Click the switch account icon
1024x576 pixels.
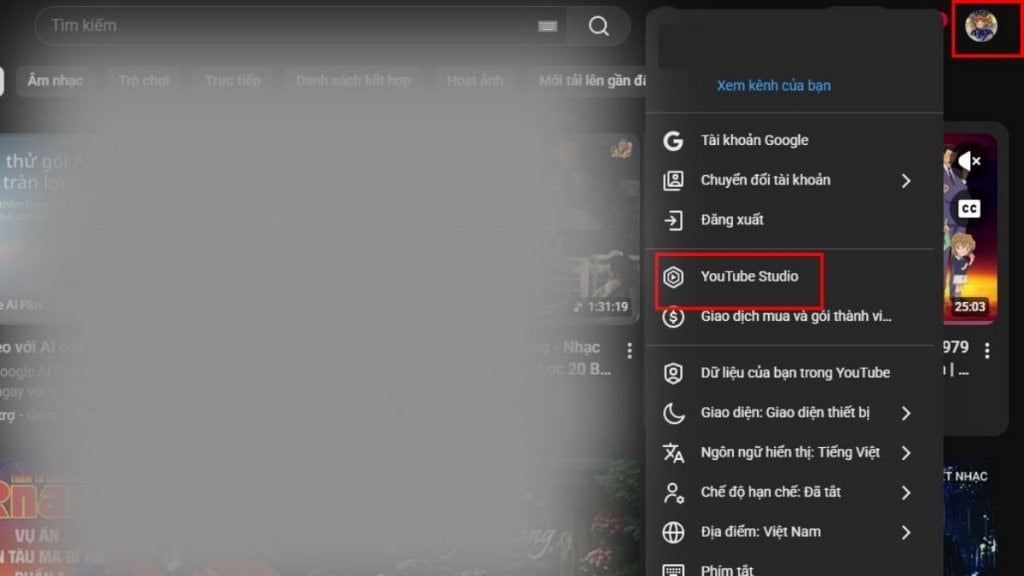(673, 180)
